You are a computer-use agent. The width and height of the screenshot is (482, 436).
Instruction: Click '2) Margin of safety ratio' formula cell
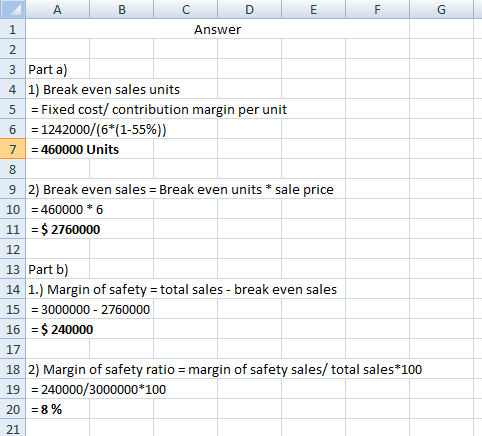pos(225,369)
